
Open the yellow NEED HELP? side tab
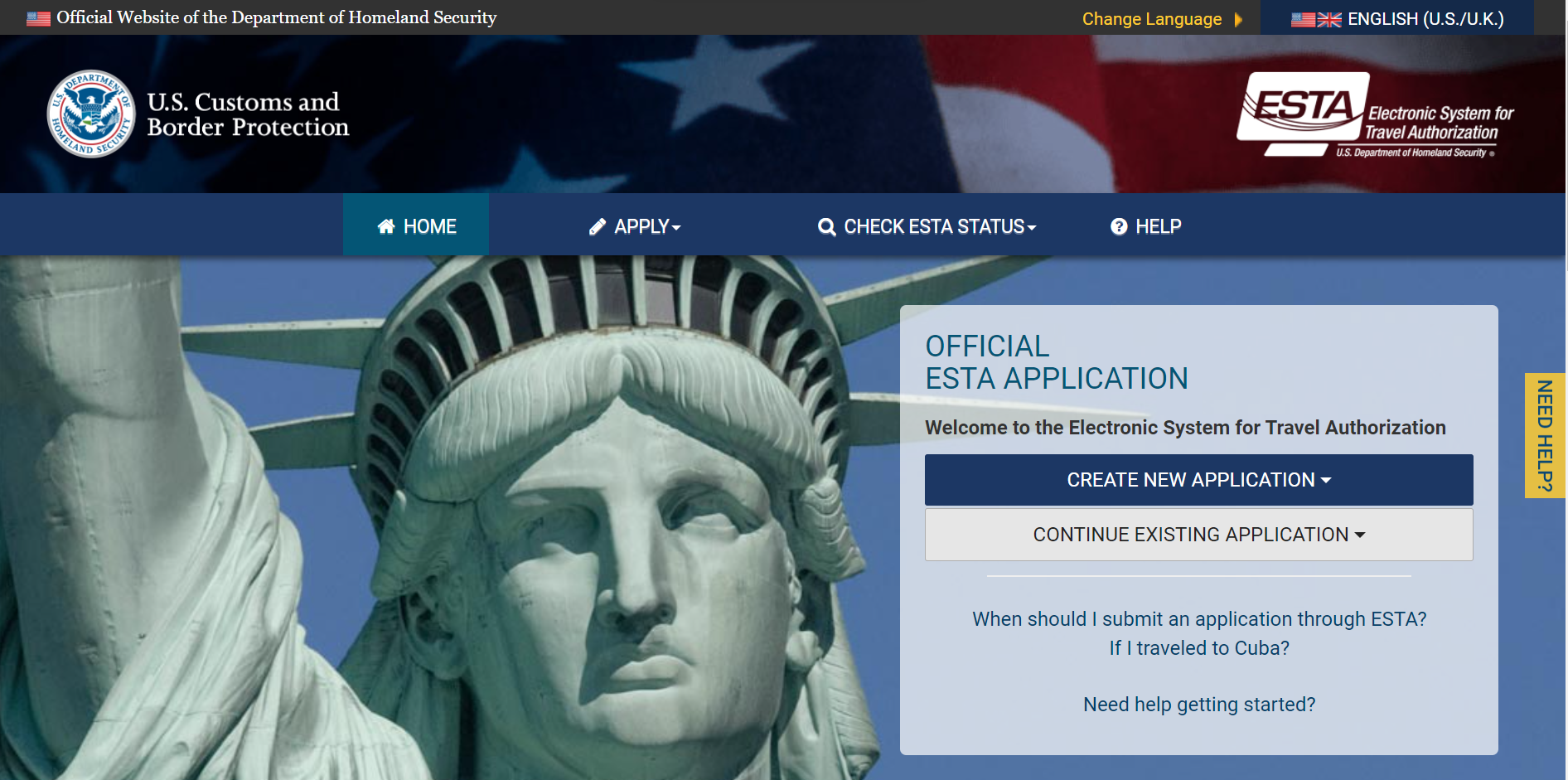pos(1544,435)
